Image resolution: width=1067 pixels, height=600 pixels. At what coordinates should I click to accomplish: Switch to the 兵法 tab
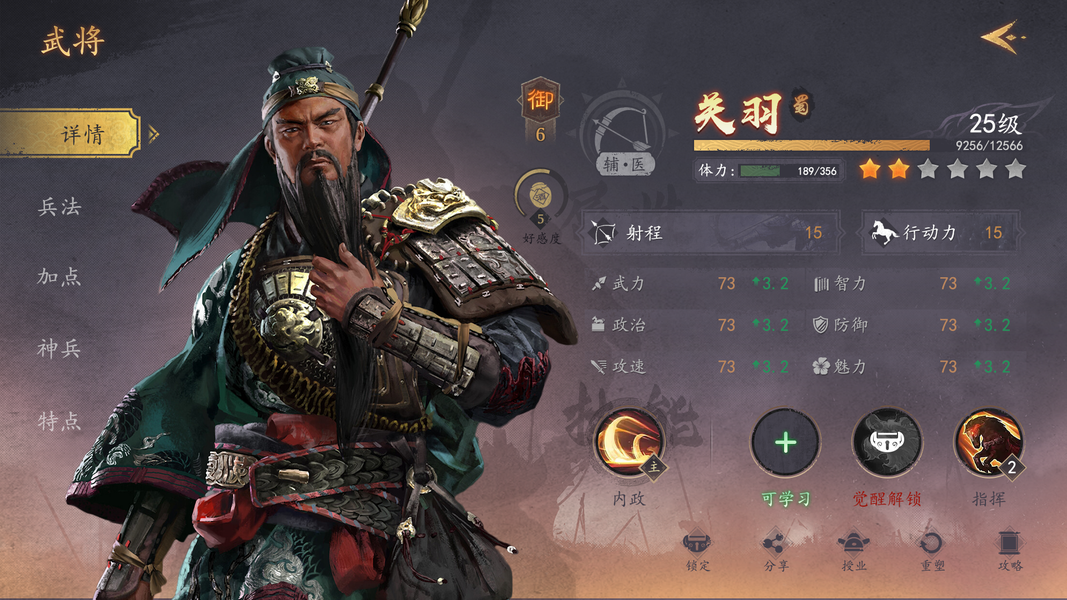coord(60,207)
